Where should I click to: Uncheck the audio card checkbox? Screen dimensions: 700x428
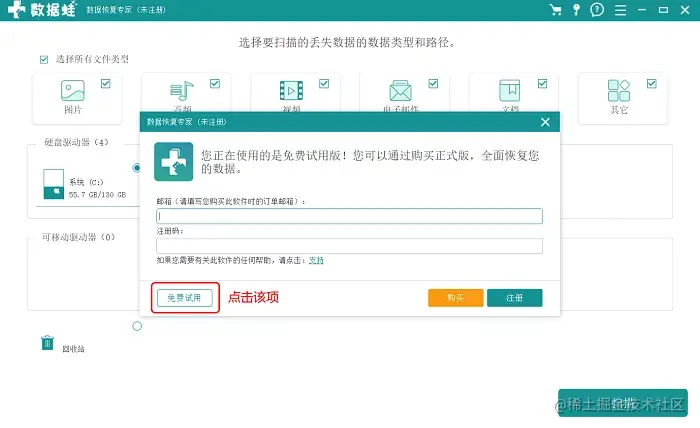click(215, 83)
